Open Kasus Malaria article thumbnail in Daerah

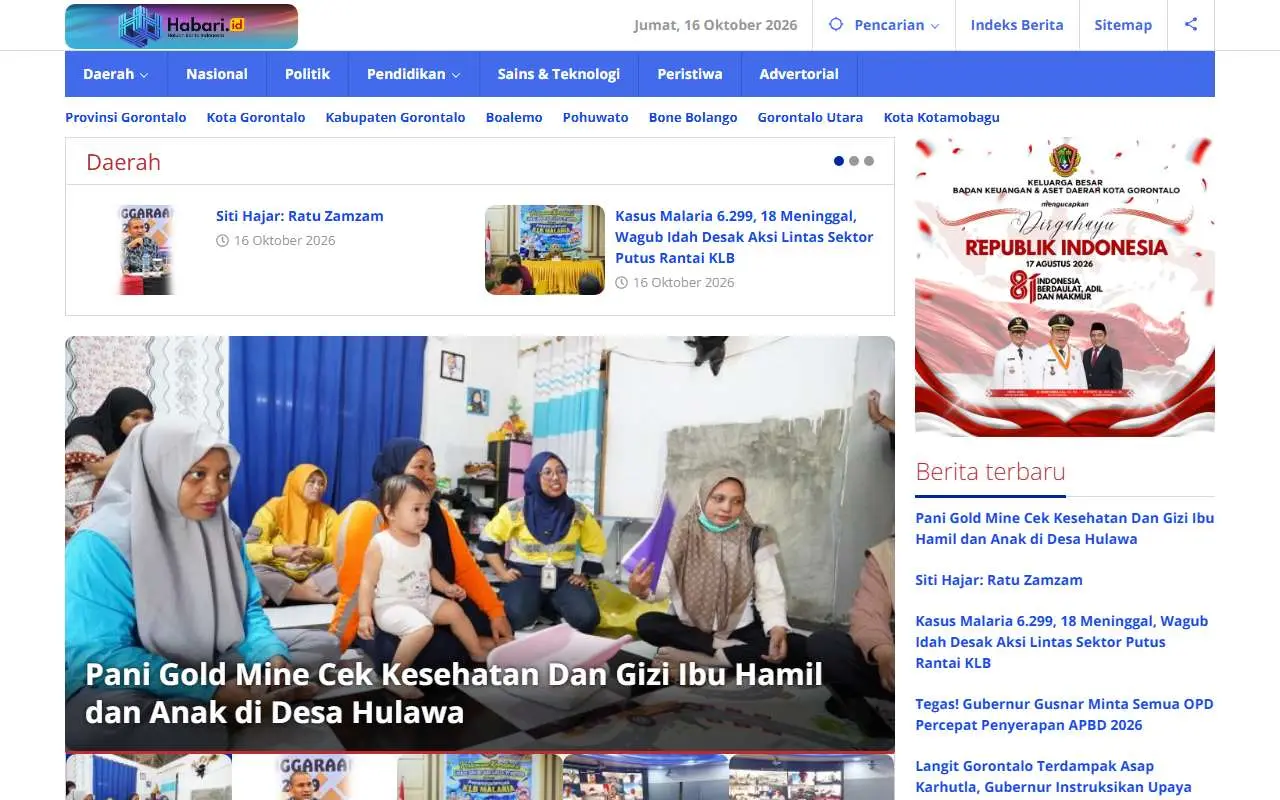pyautogui.click(x=545, y=250)
